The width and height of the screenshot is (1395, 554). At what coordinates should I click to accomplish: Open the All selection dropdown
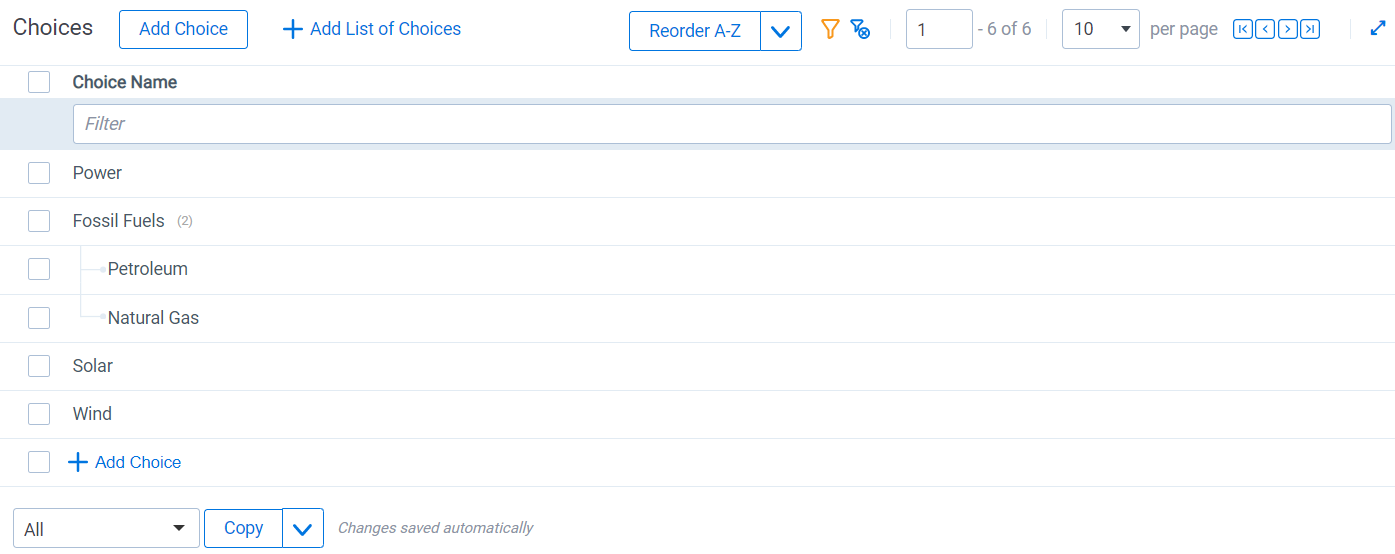click(x=106, y=528)
